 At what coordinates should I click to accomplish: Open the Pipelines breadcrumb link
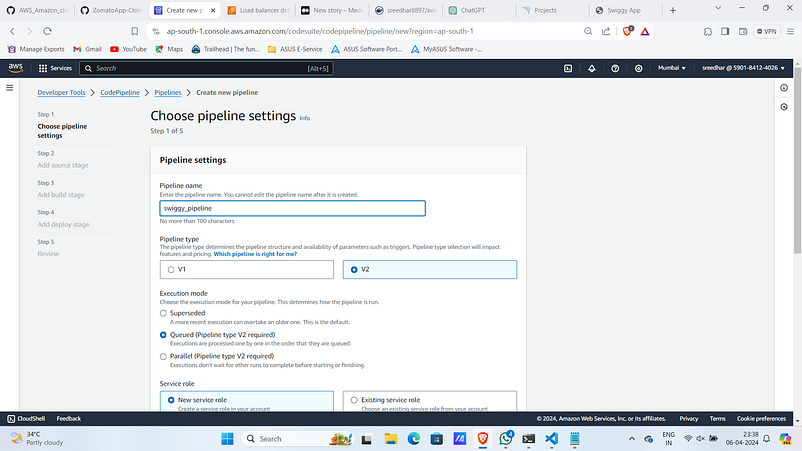[x=168, y=93]
